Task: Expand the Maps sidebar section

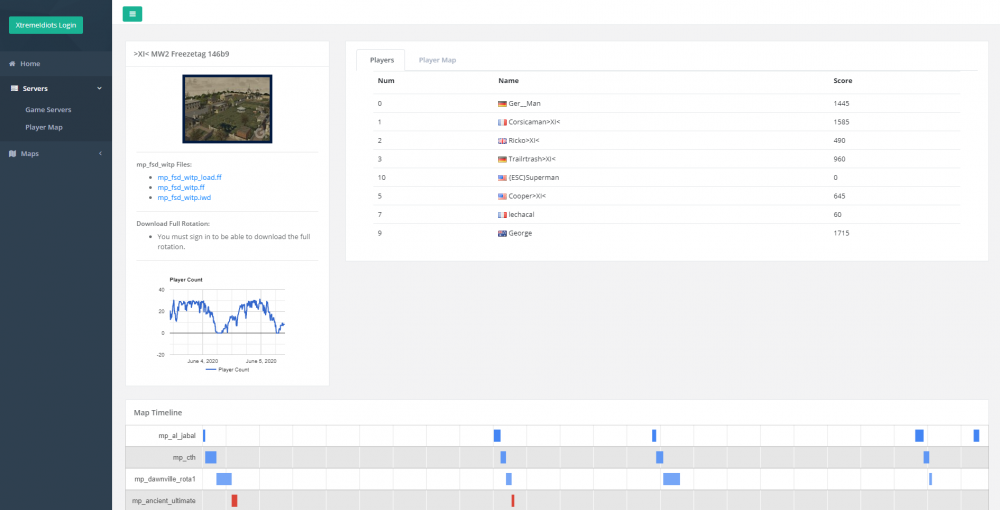Action: point(100,154)
